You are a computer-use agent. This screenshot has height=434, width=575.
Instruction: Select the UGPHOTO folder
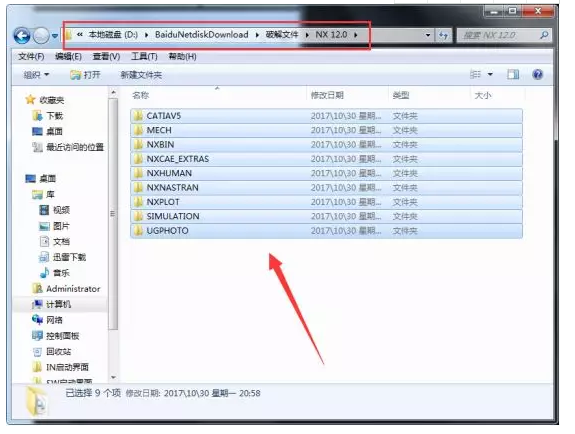tap(326, 230)
